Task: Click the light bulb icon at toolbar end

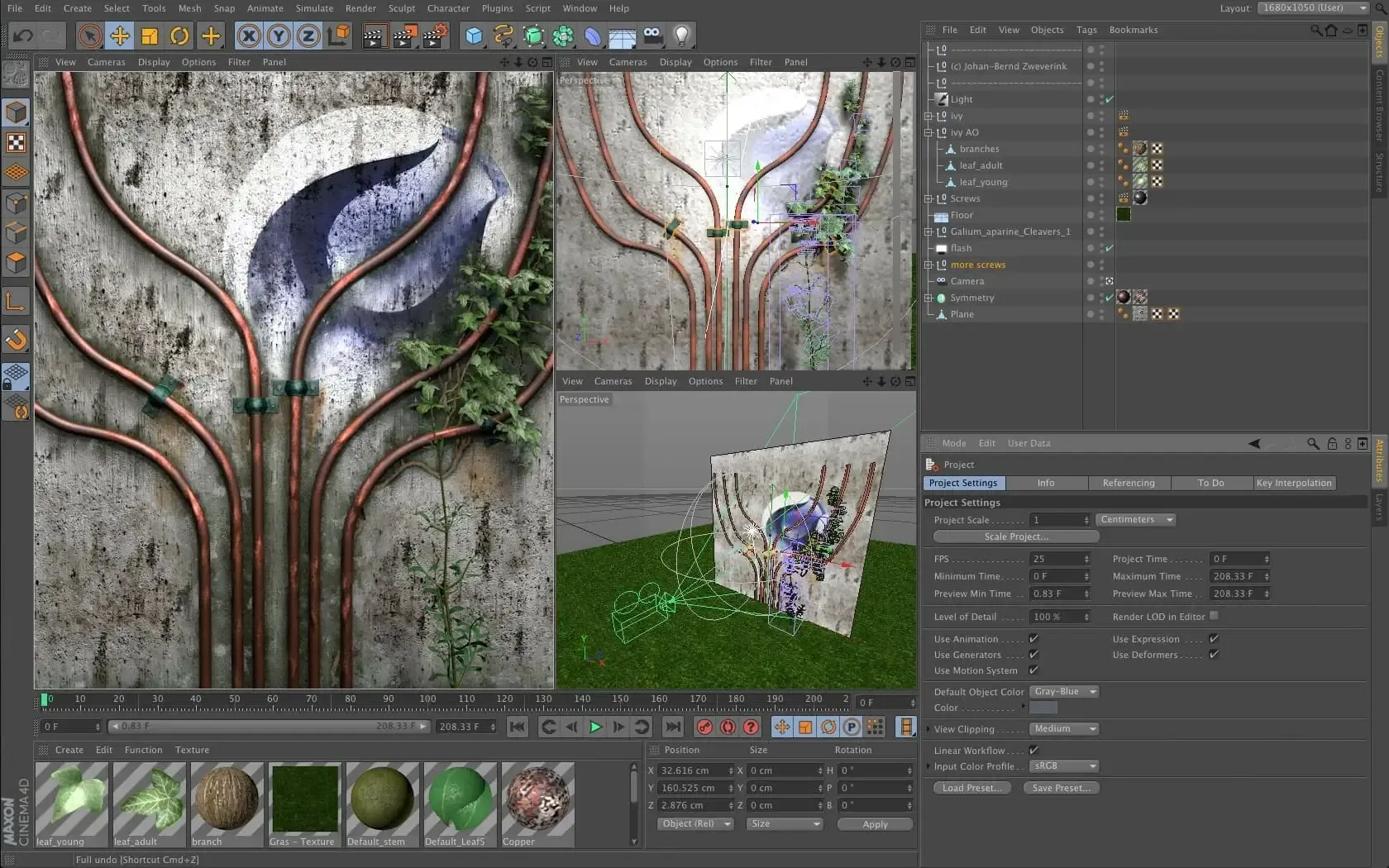Action: click(x=680, y=36)
